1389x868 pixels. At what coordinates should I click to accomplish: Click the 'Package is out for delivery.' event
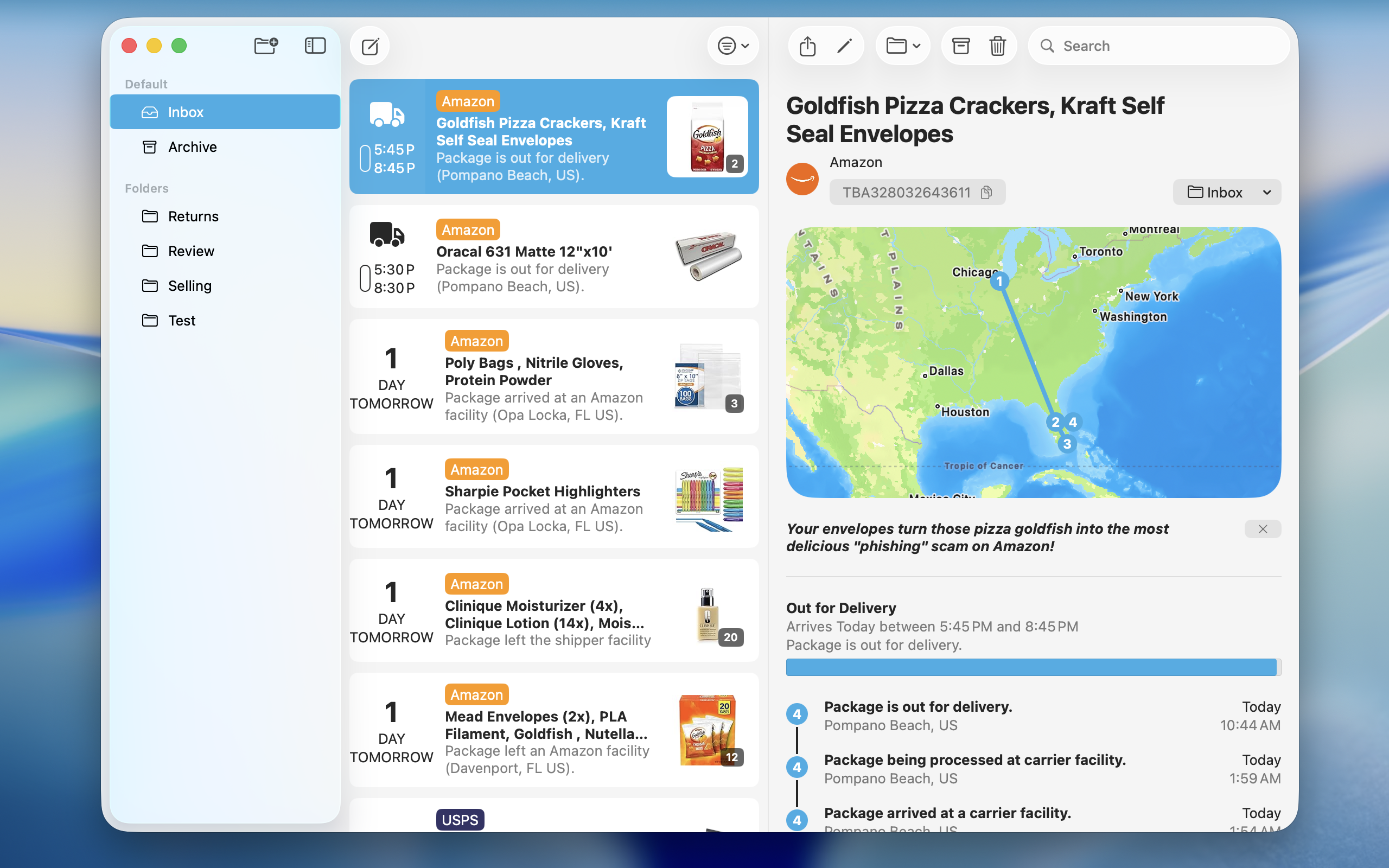click(x=918, y=707)
